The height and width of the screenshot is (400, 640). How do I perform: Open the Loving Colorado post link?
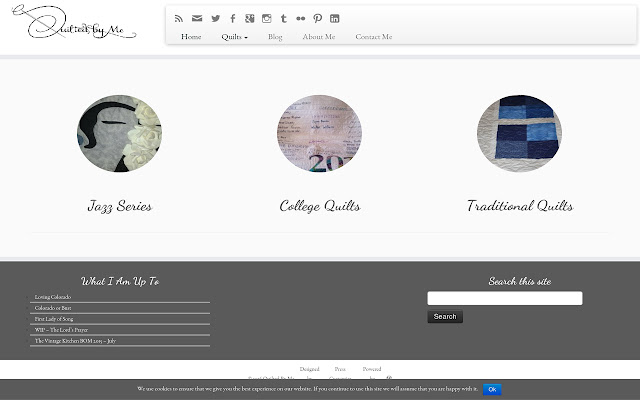pyautogui.click(x=52, y=297)
